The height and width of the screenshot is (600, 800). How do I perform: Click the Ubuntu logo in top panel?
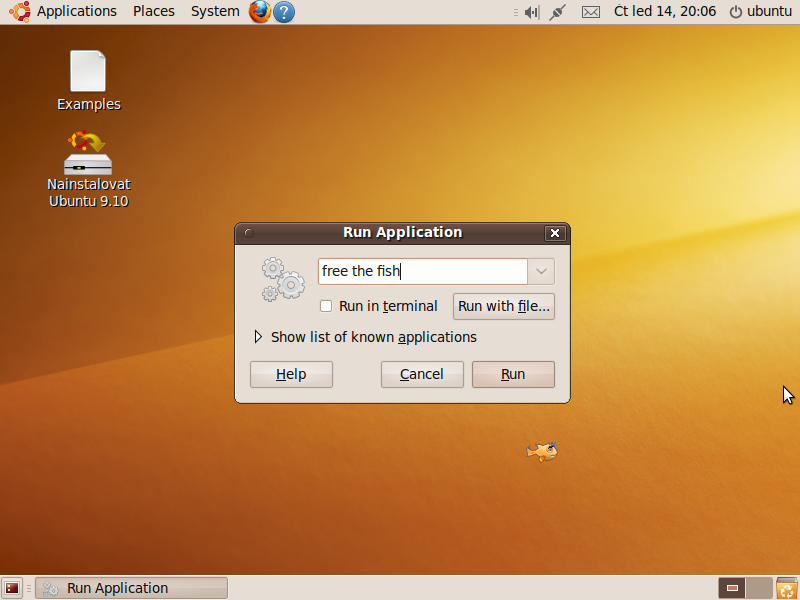coord(20,11)
